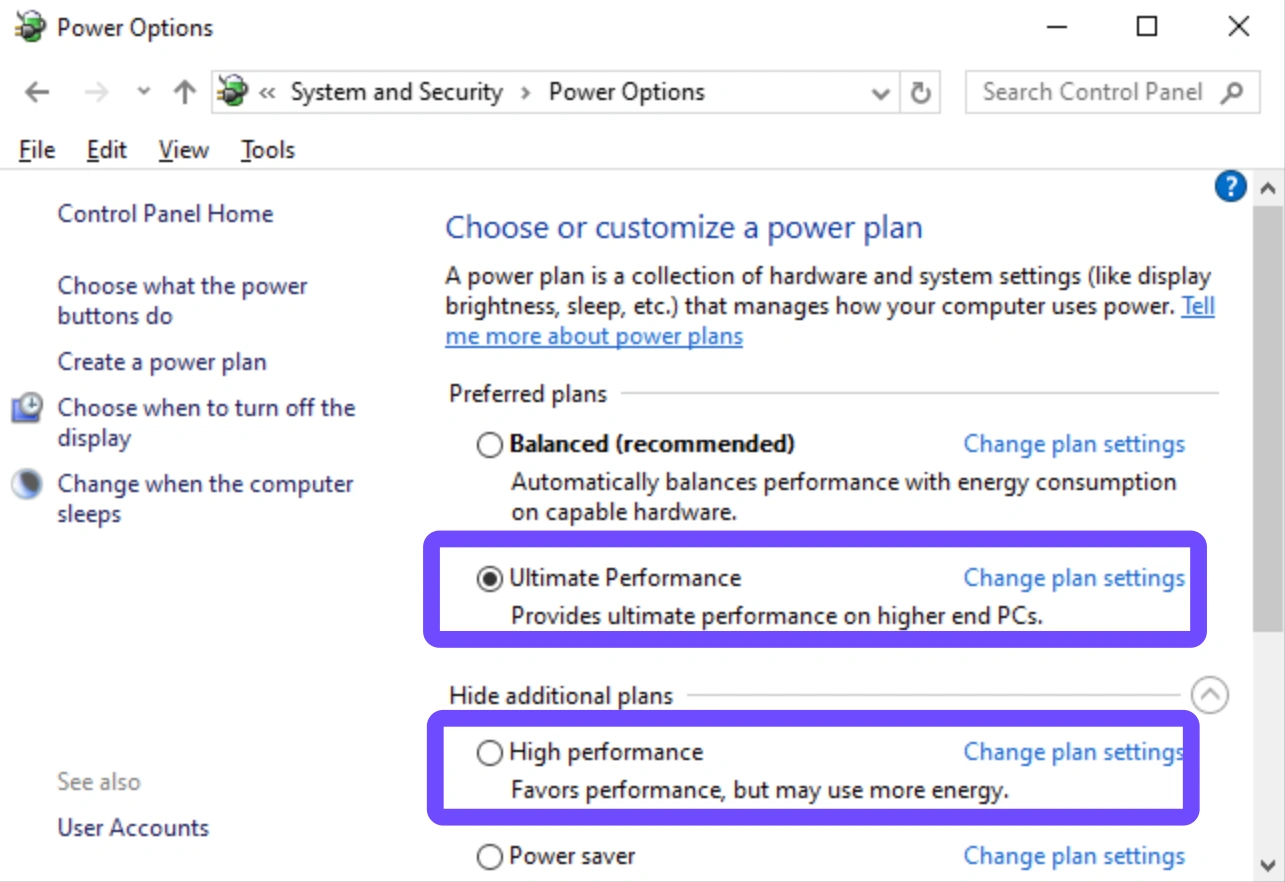Click the address bar battery icon
The height and width of the screenshot is (882, 1285).
pyautogui.click(x=233, y=93)
